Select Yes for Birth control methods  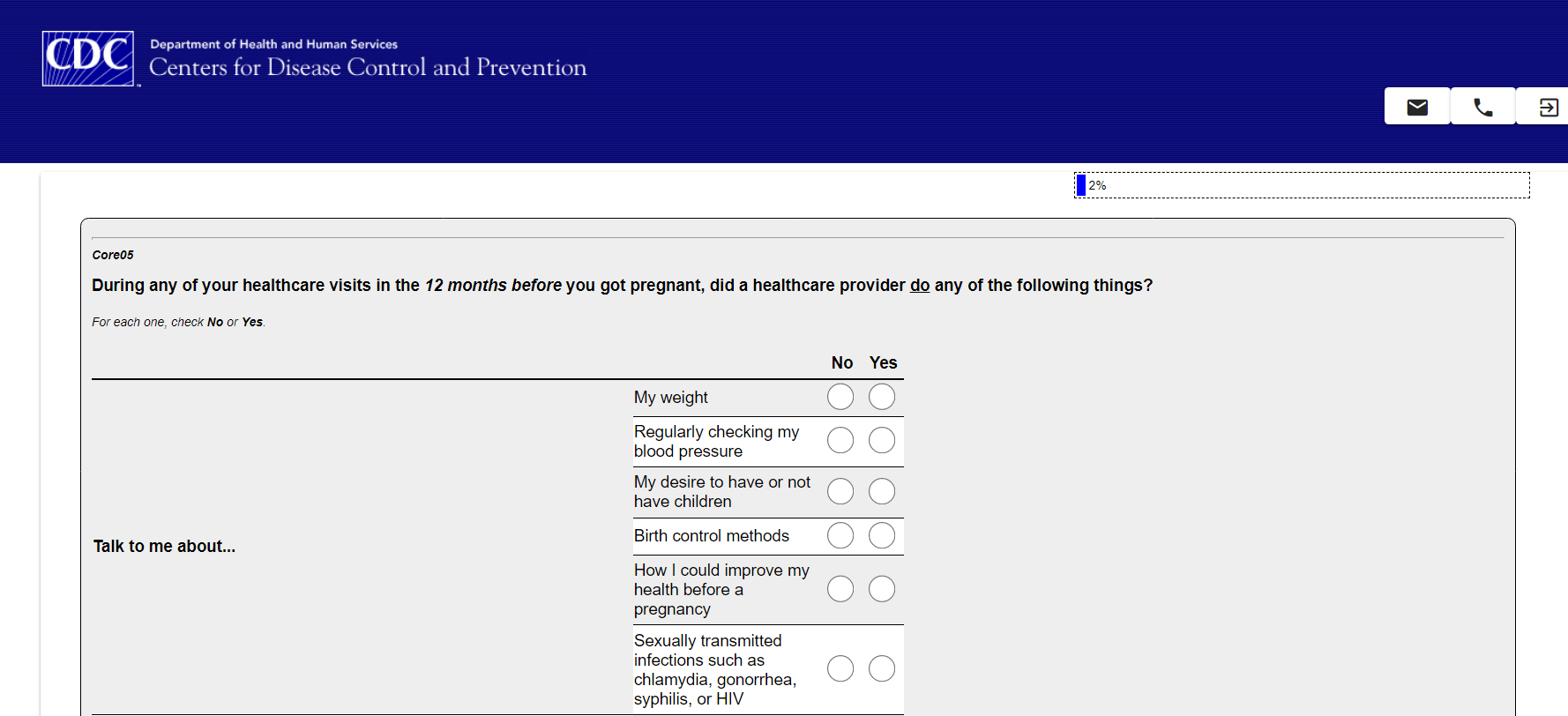(882, 535)
